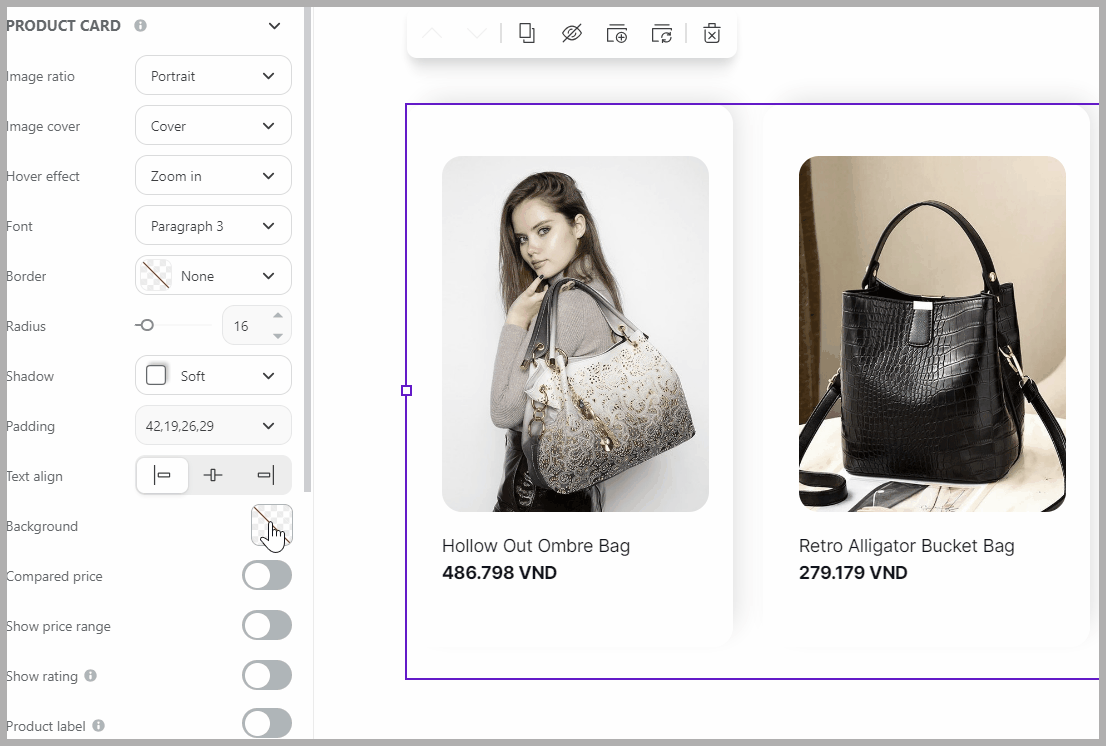
Task: Click the delete block trash icon
Action: click(x=712, y=33)
